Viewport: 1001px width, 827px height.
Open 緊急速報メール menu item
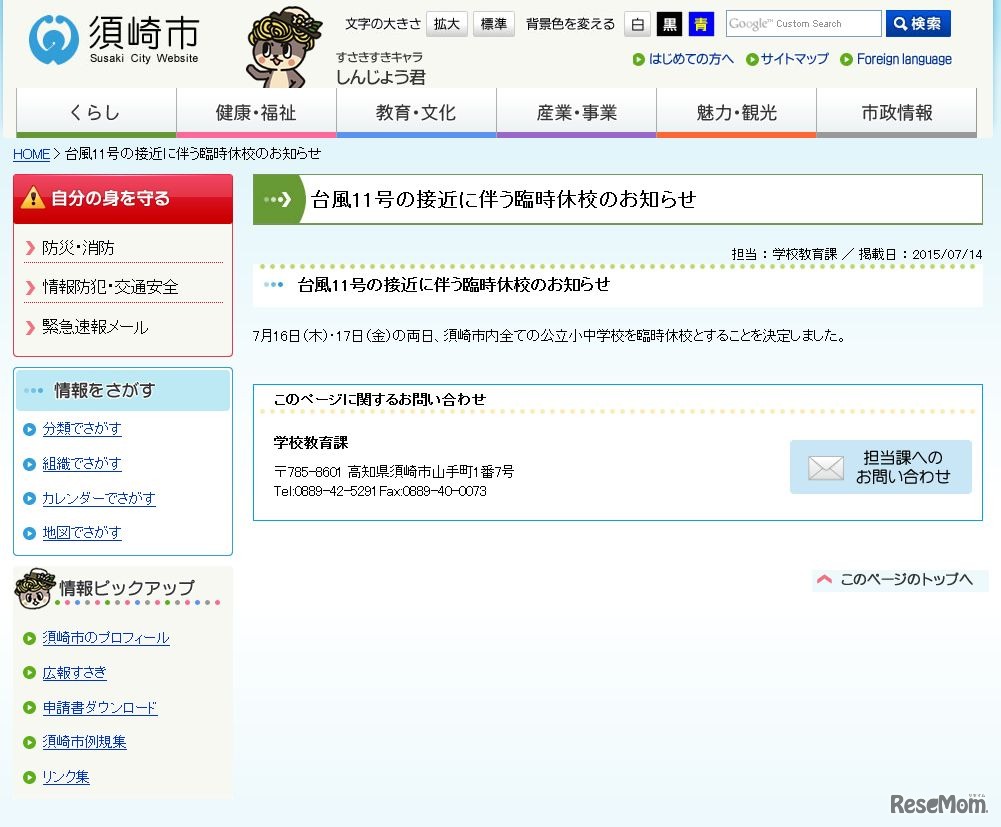coord(95,327)
